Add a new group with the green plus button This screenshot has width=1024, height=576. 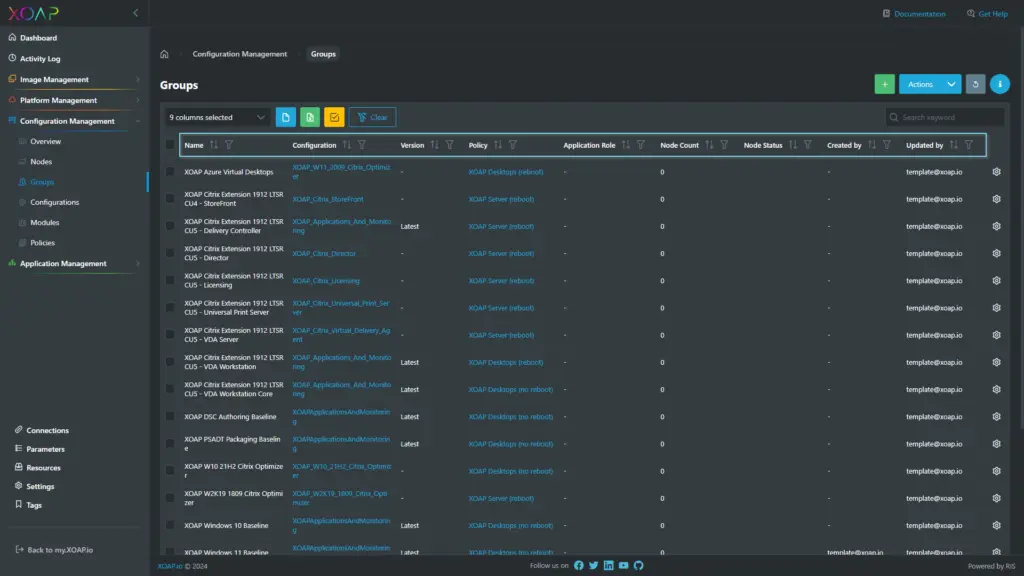(x=884, y=84)
